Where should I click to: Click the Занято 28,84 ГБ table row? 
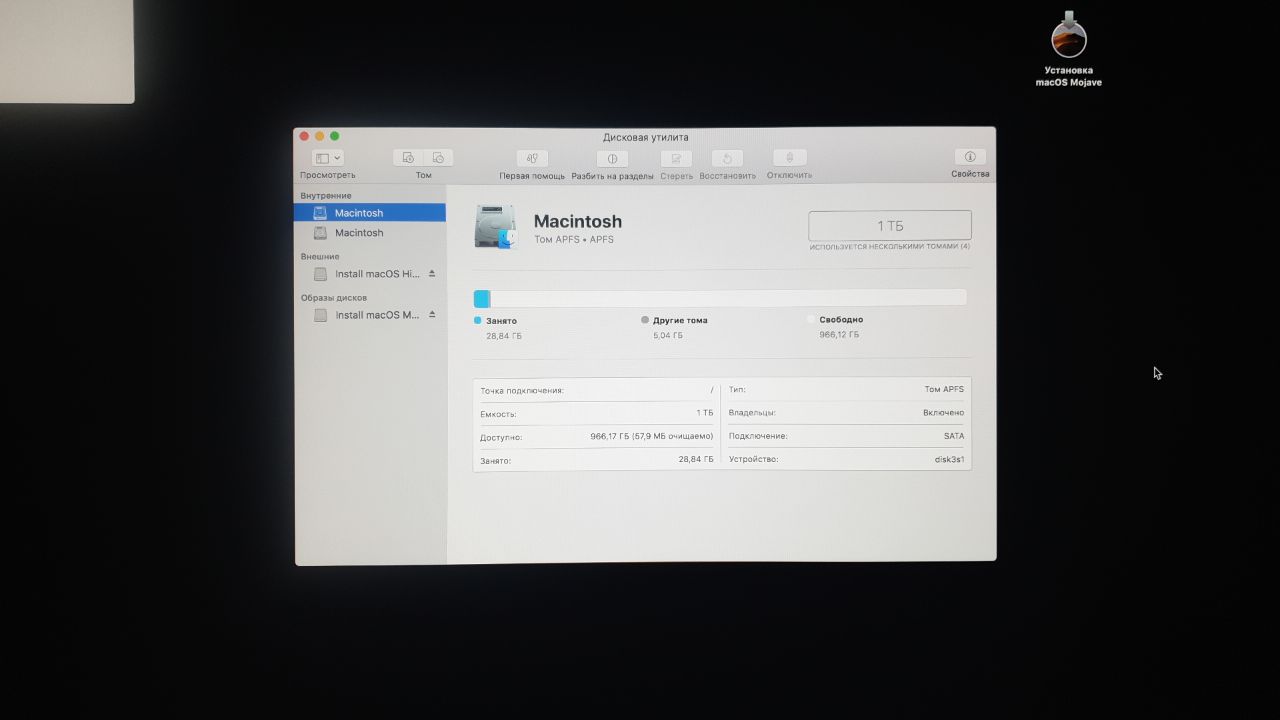tap(597, 460)
